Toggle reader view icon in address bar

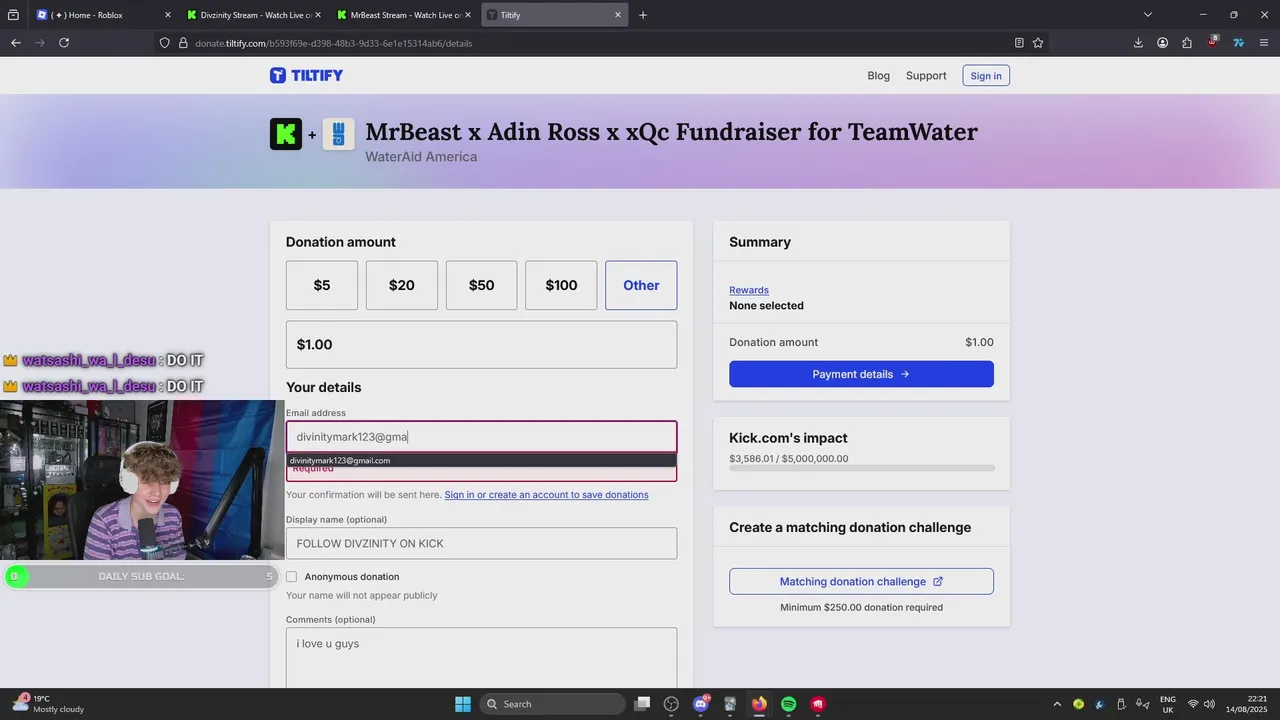(x=1019, y=43)
